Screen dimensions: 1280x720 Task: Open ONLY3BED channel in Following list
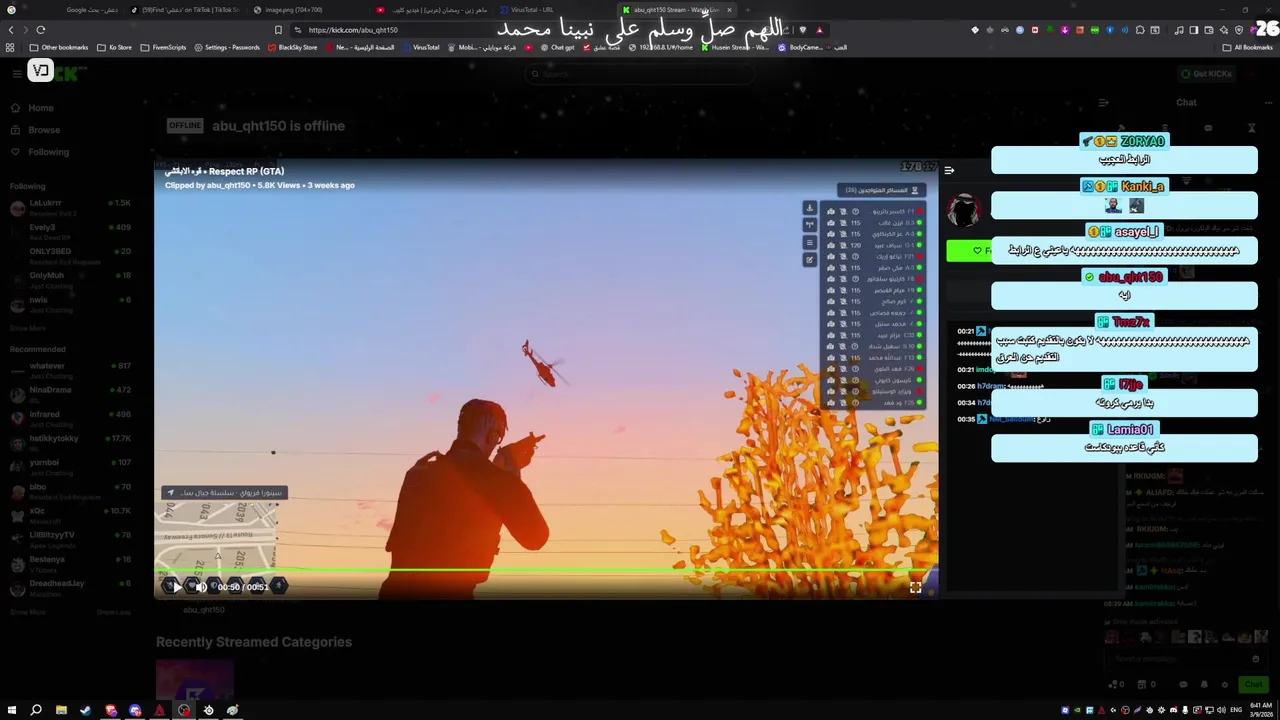[x=70, y=256]
